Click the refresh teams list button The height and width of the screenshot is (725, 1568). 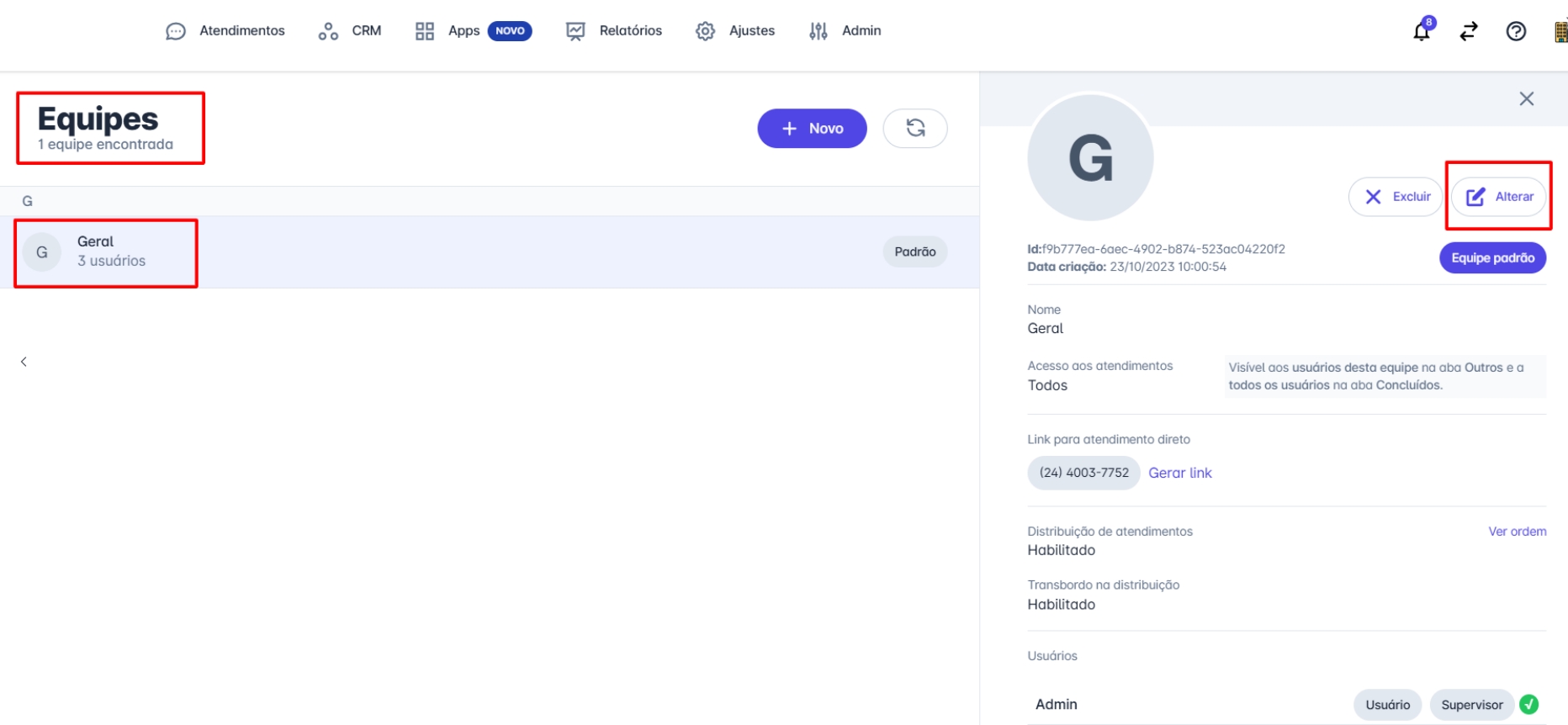click(915, 128)
